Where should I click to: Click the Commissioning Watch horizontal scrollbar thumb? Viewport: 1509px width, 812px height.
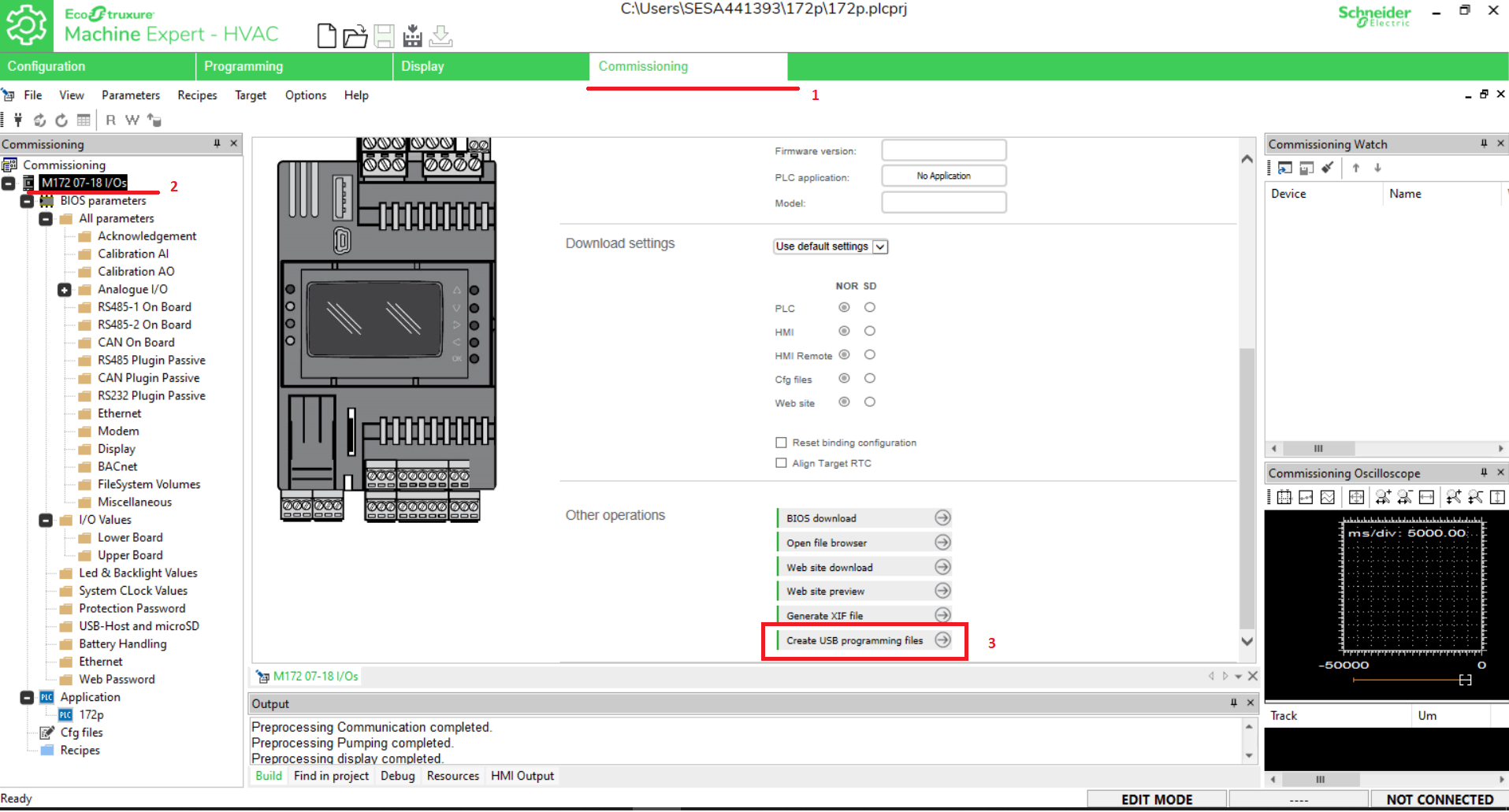[x=1318, y=448]
